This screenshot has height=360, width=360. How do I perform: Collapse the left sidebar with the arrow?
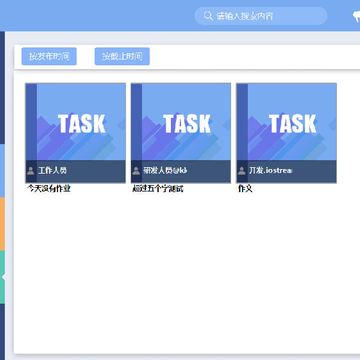[x=3, y=277]
